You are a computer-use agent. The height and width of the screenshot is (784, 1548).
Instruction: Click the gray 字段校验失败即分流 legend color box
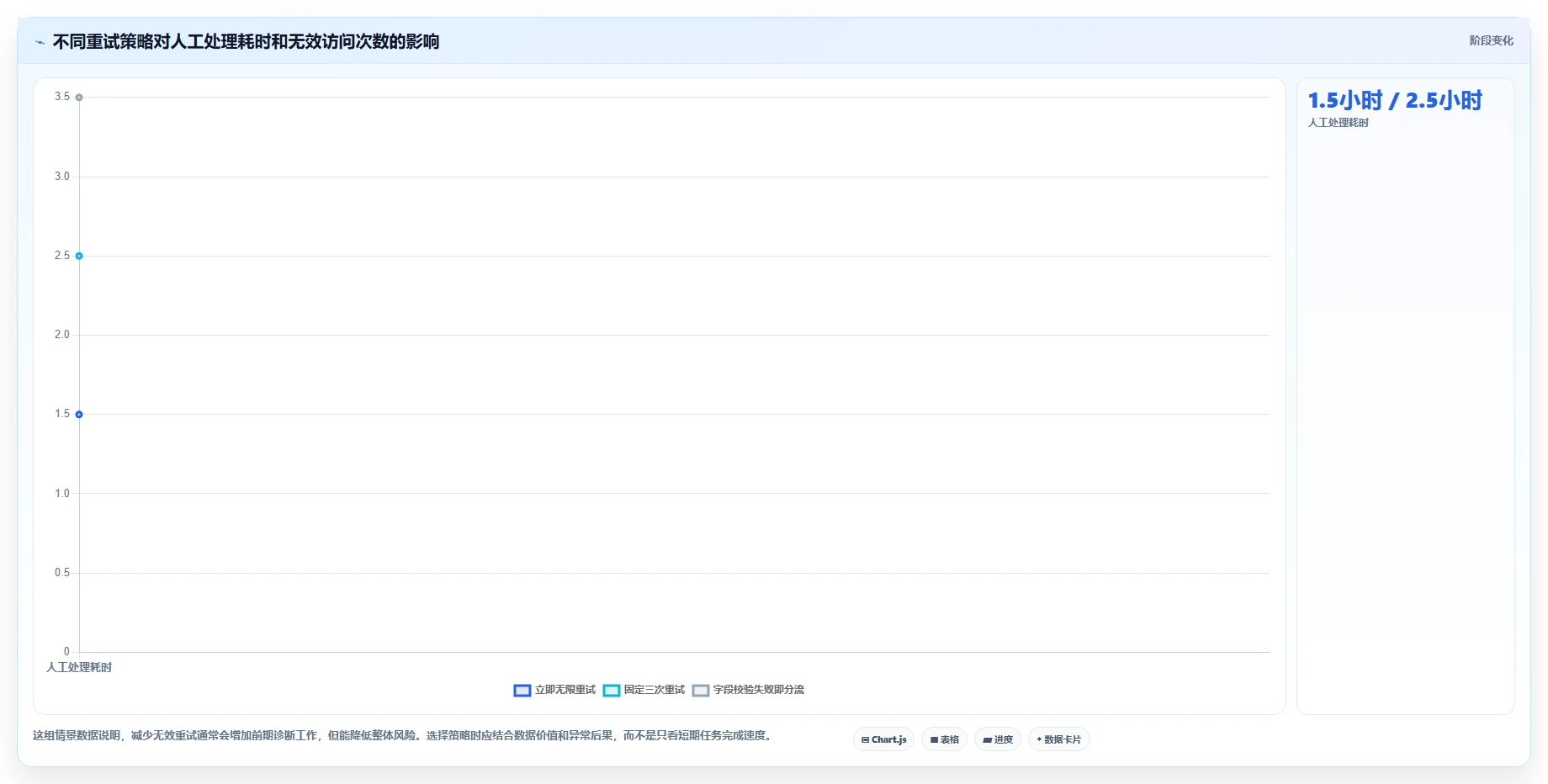[x=701, y=691]
